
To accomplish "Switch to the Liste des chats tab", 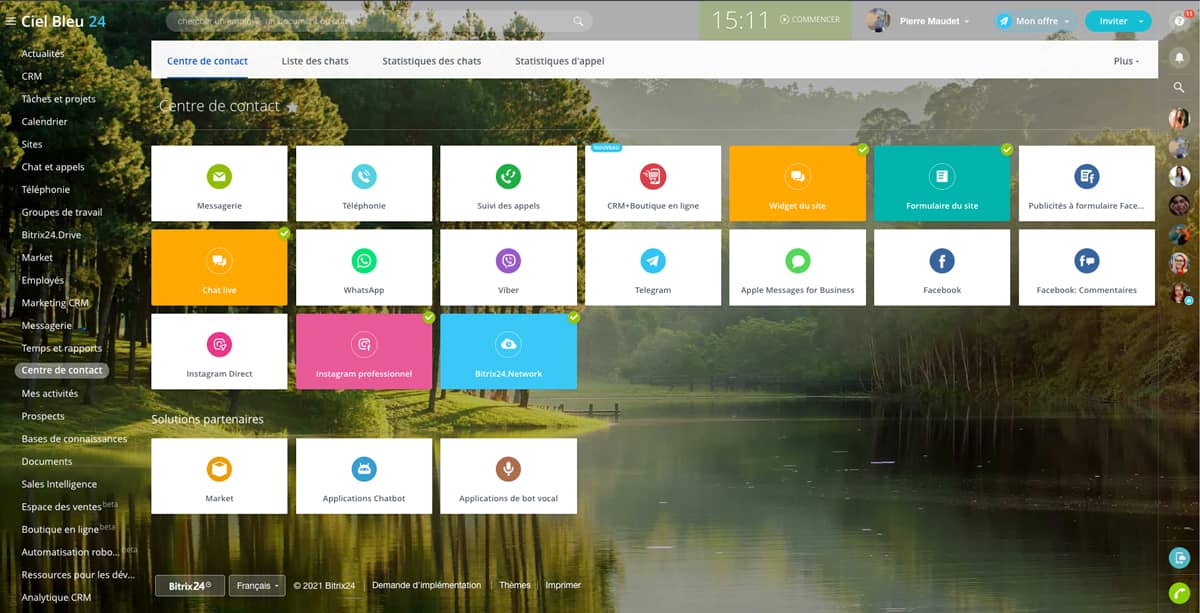I will [x=315, y=61].
